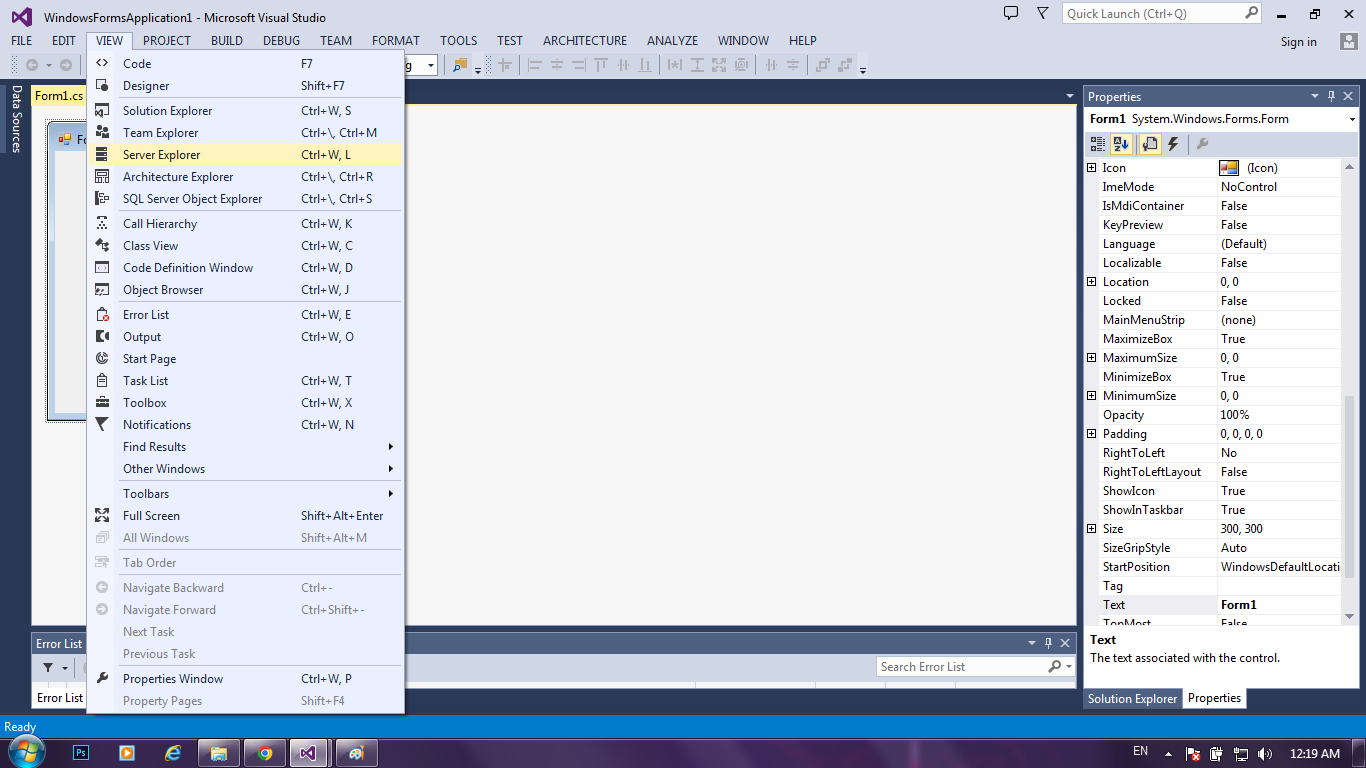Image resolution: width=1366 pixels, height=768 pixels.
Task: Click the Code (F7) menu entry
Action: (245, 64)
